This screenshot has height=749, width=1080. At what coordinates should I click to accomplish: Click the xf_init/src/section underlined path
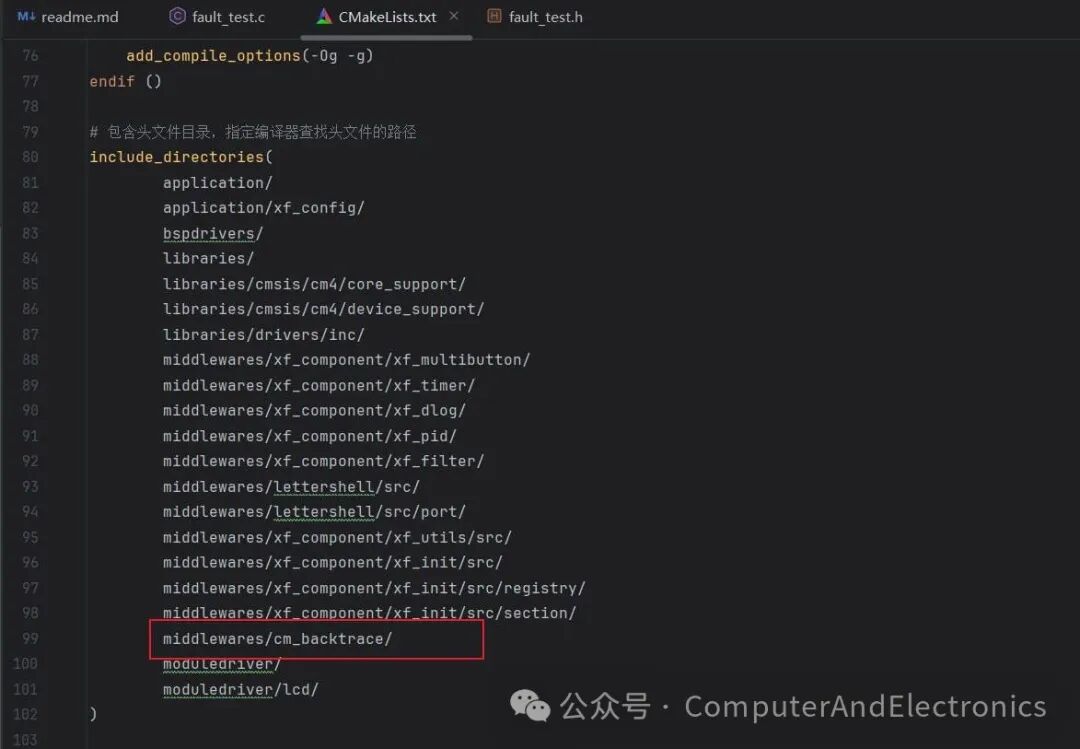370,612
